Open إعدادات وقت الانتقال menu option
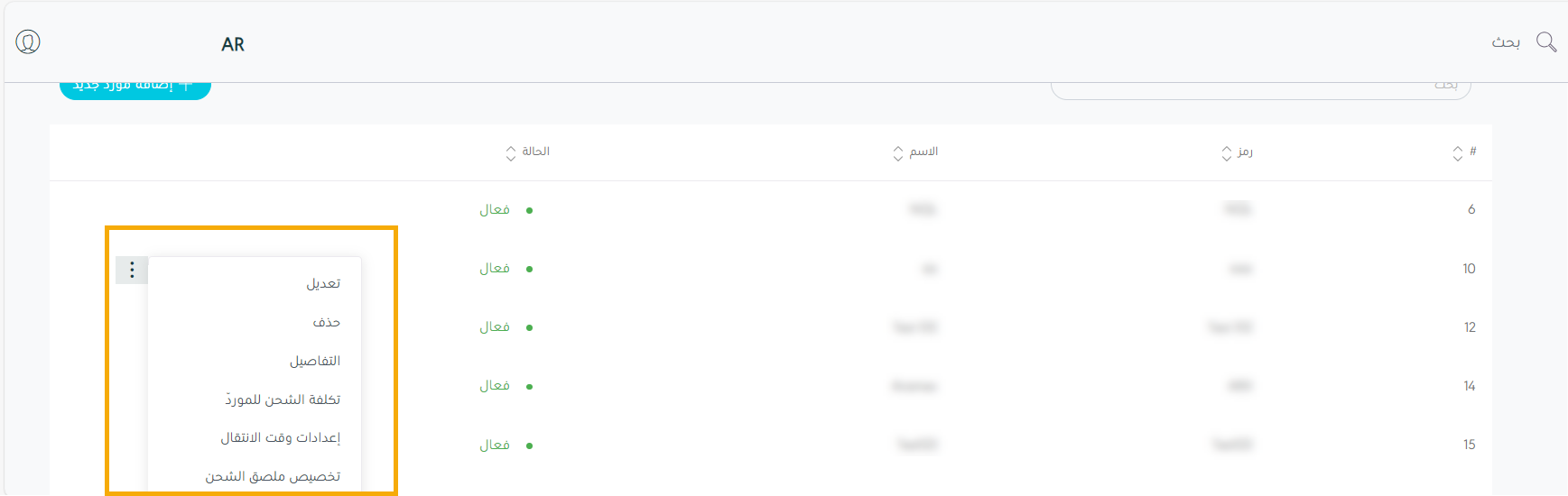The height and width of the screenshot is (496, 1568). (280, 437)
